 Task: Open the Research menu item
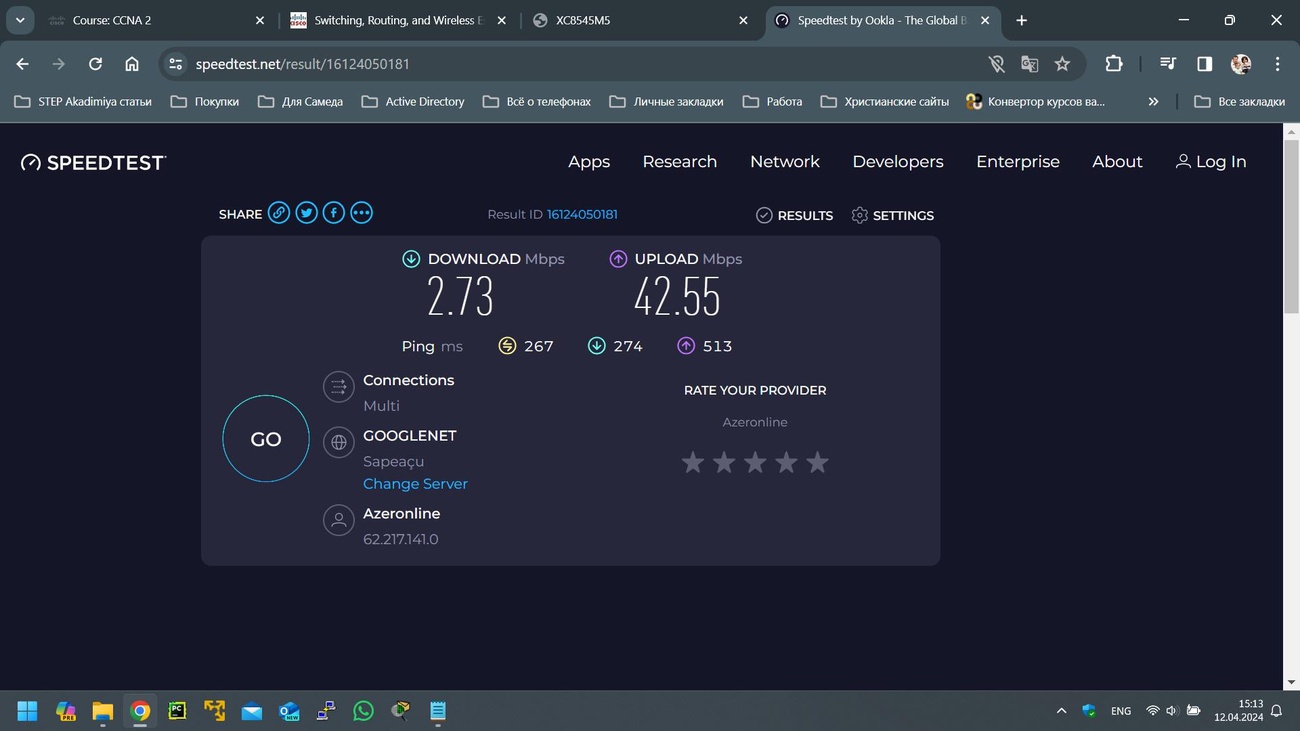tap(680, 162)
